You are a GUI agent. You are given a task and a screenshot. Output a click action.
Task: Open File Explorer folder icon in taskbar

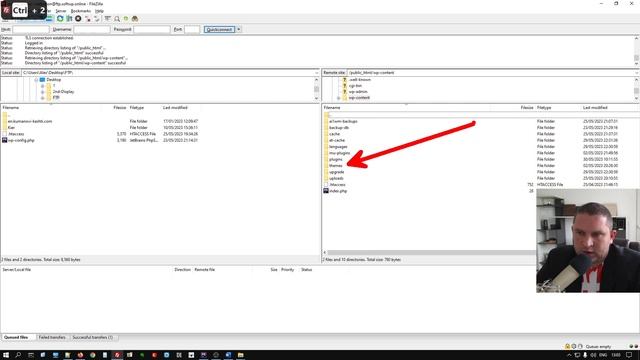[x=240, y=355]
